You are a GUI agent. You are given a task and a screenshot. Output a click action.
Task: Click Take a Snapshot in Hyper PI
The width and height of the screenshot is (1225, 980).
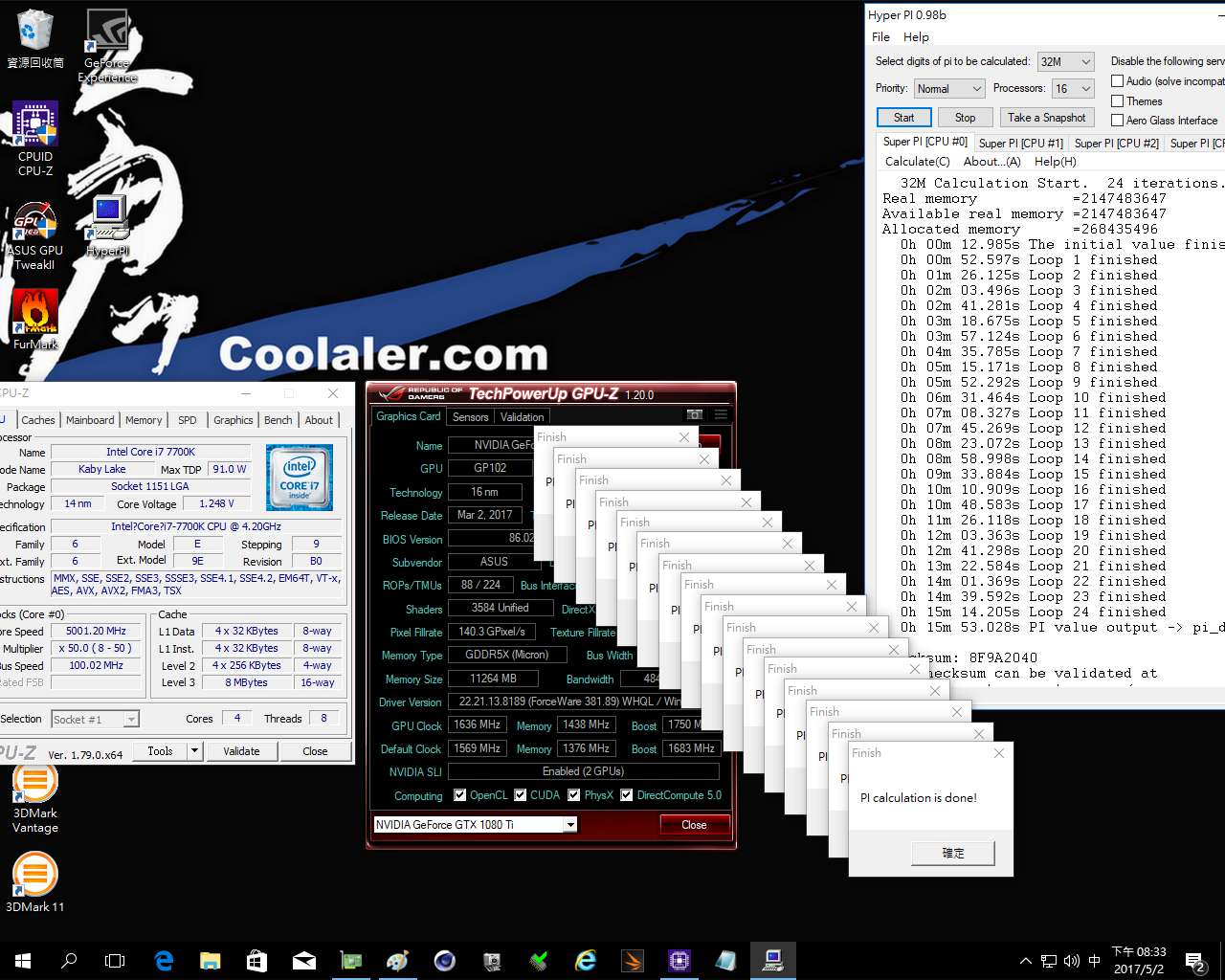(x=1046, y=118)
